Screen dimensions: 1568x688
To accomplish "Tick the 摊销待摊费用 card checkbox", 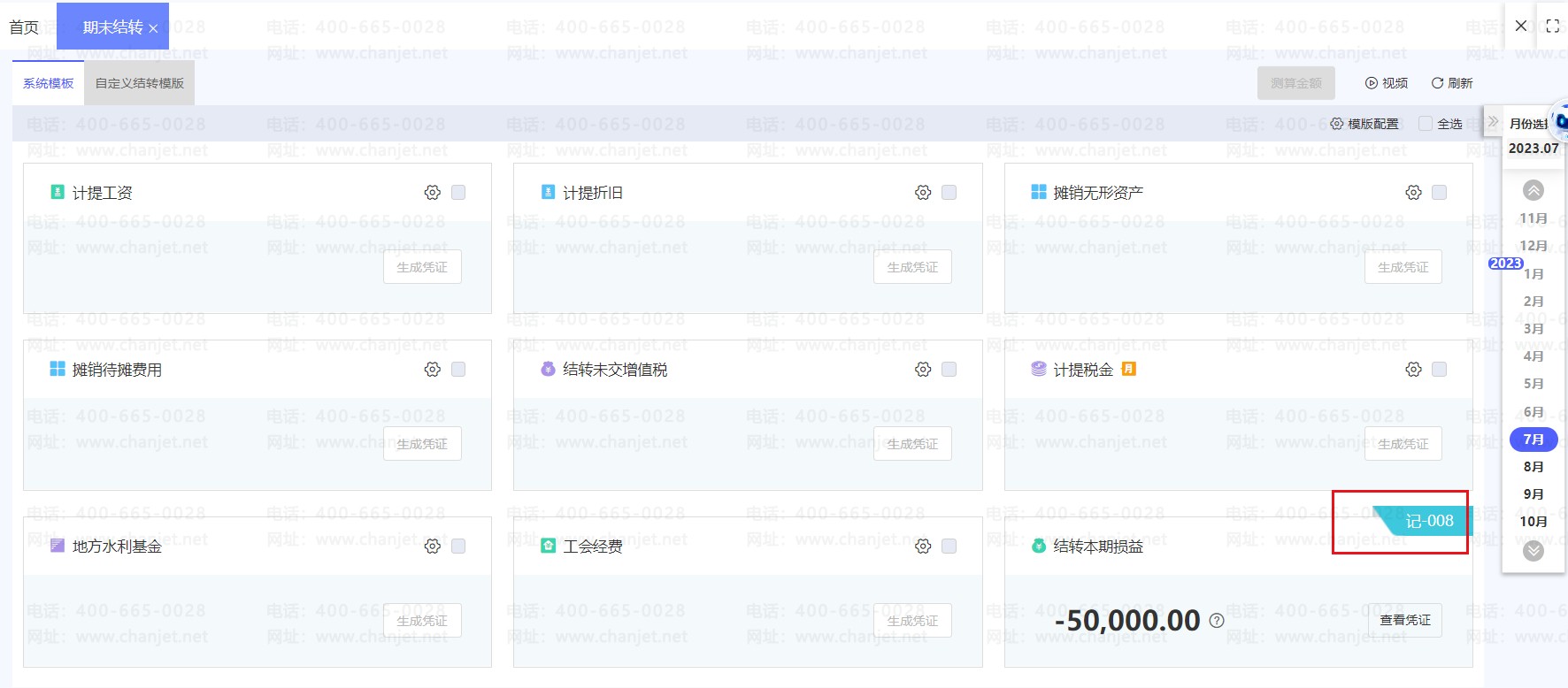I will [x=458, y=369].
